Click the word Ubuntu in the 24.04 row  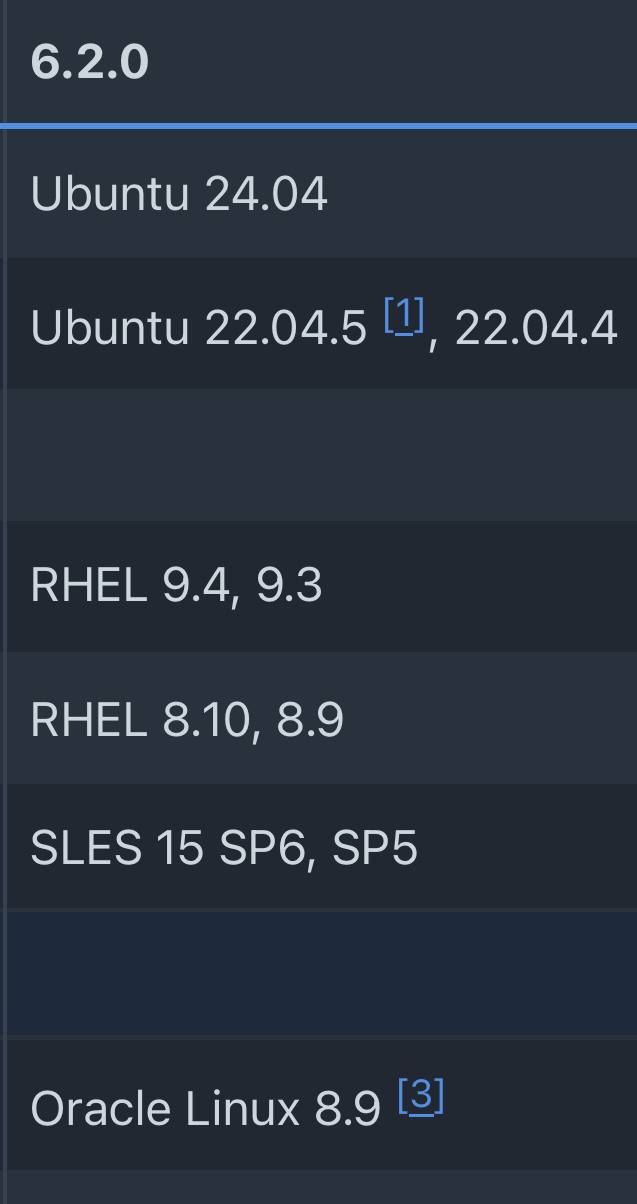[x=109, y=193]
